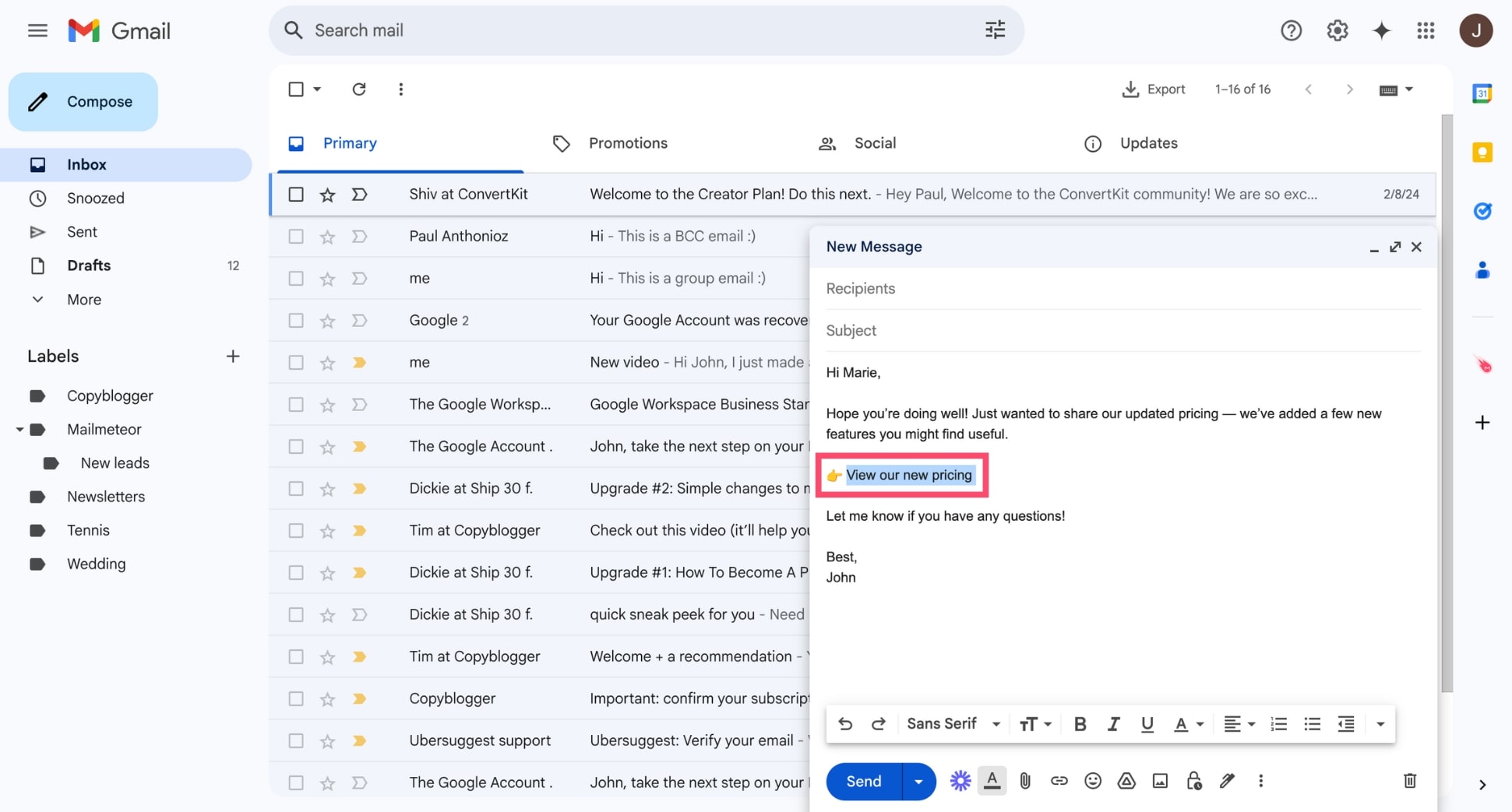1512x812 pixels.
Task: Open Google apps grid
Action: (x=1426, y=30)
